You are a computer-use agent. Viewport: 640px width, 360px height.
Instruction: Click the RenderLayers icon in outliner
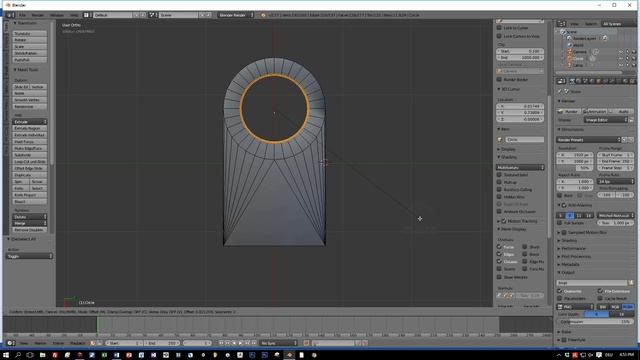click(x=569, y=38)
